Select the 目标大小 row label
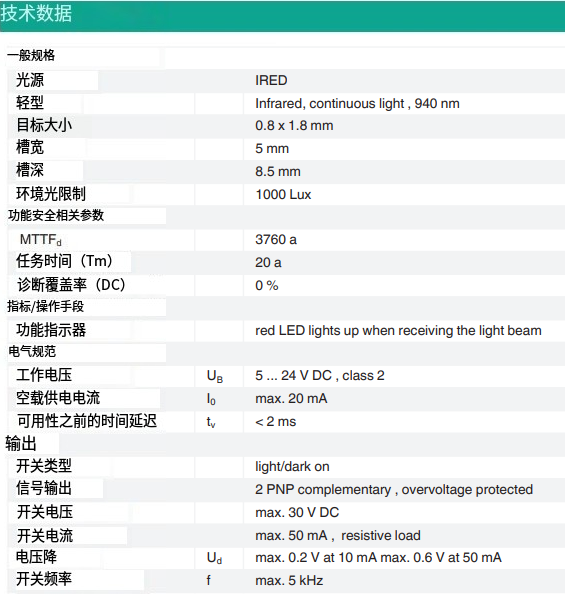 tap(44, 125)
